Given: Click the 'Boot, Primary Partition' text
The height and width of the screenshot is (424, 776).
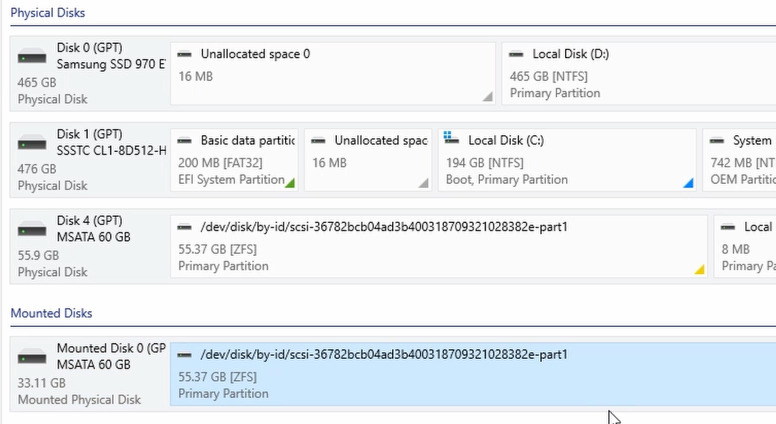Looking at the screenshot, I should point(507,180).
